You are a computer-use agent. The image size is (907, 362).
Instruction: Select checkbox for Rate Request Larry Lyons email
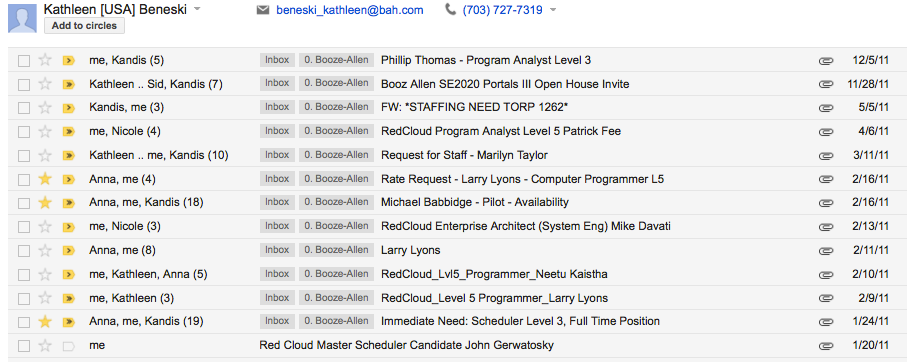(24, 179)
